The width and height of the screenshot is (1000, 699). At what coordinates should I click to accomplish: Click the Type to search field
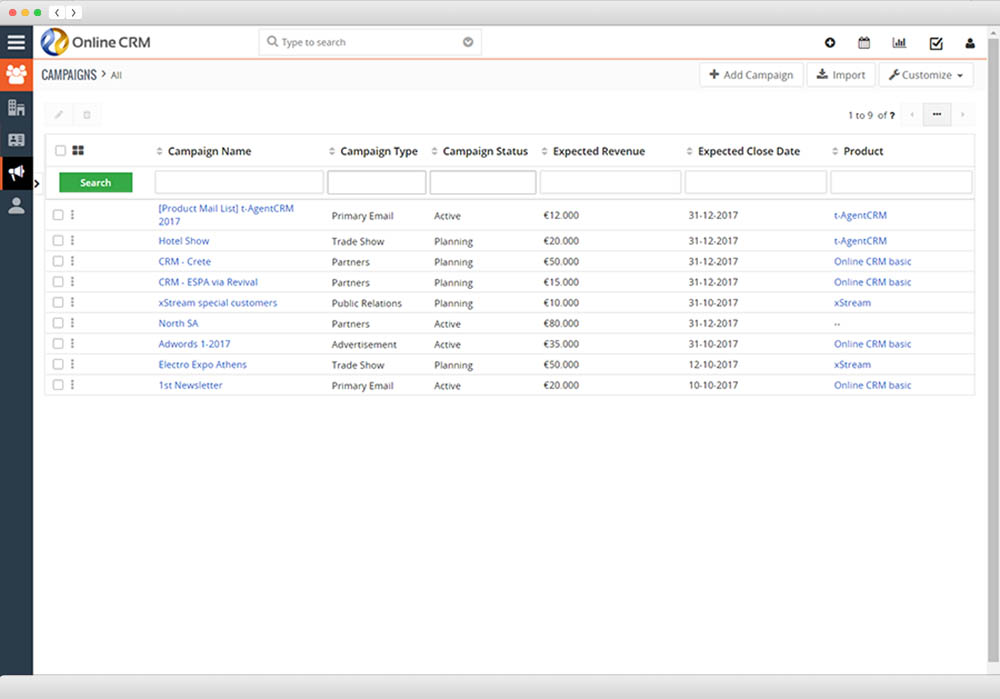370,42
